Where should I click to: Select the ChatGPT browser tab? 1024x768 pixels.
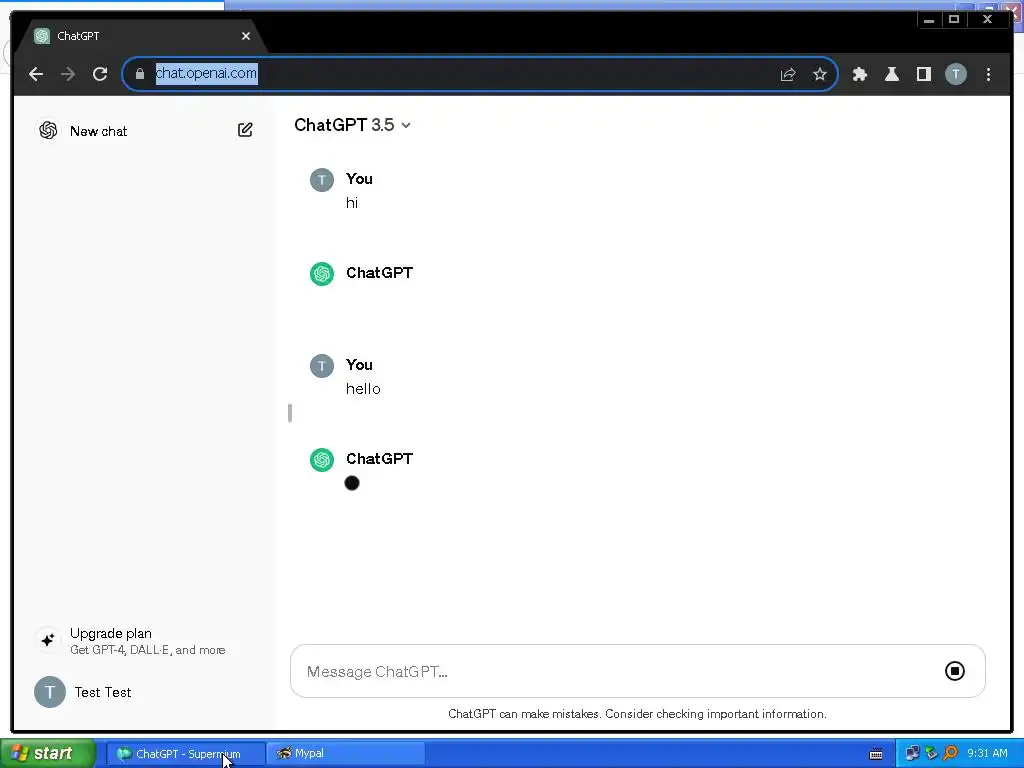pos(141,36)
